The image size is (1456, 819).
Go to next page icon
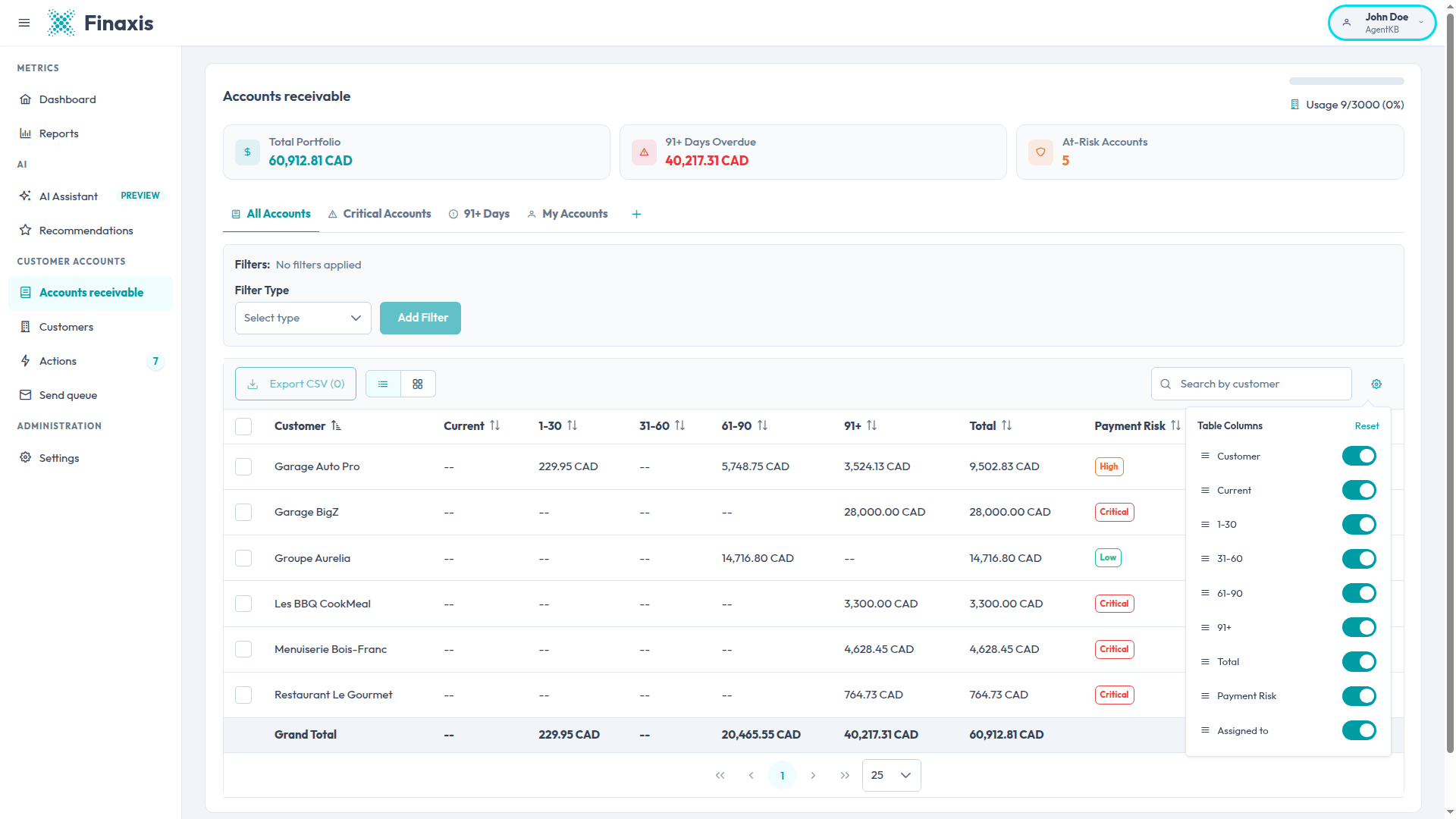[x=813, y=776]
